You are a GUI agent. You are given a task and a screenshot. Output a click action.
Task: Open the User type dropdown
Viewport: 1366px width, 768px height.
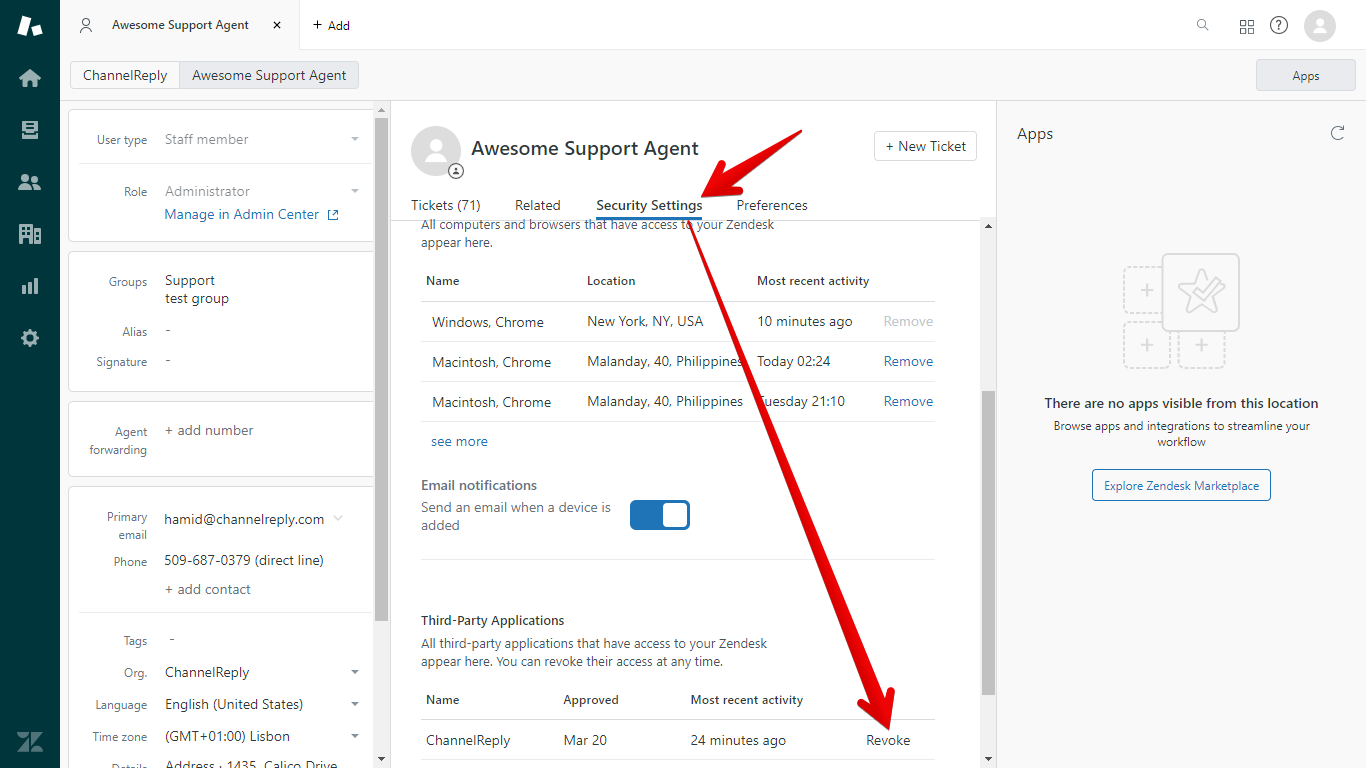pos(355,139)
